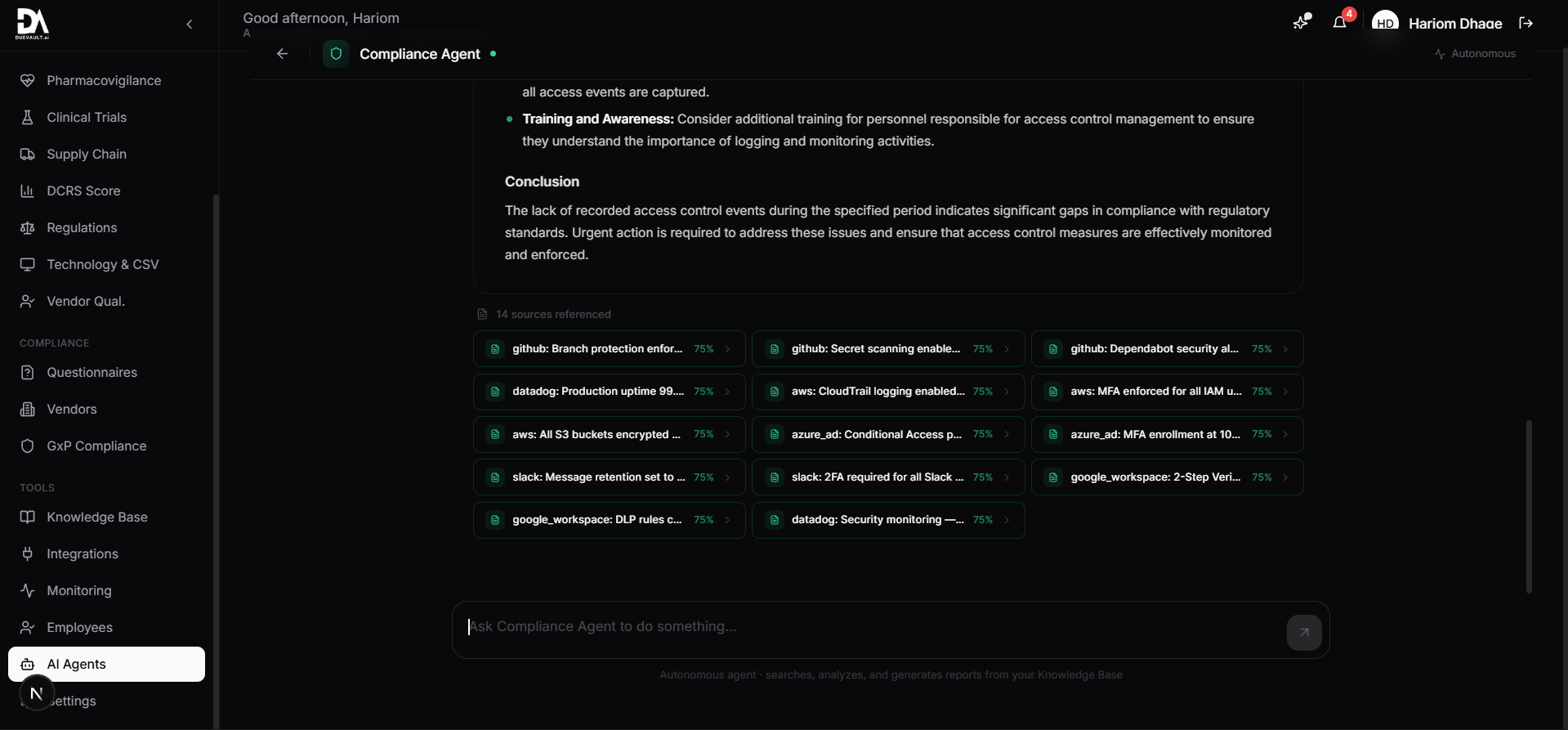Viewport: 1568px width, 730px height.
Task: Open the pin icon in top bar
Action: 1300,22
